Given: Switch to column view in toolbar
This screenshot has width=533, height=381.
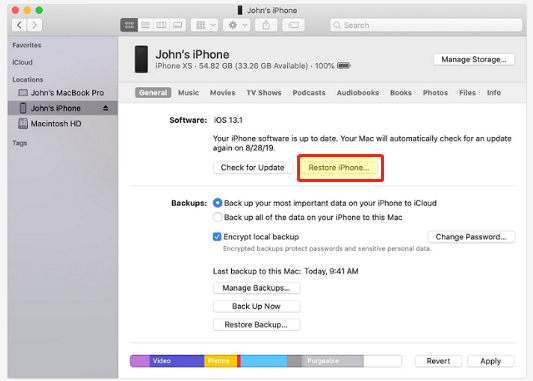Looking at the screenshot, I should [x=161, y=25].
